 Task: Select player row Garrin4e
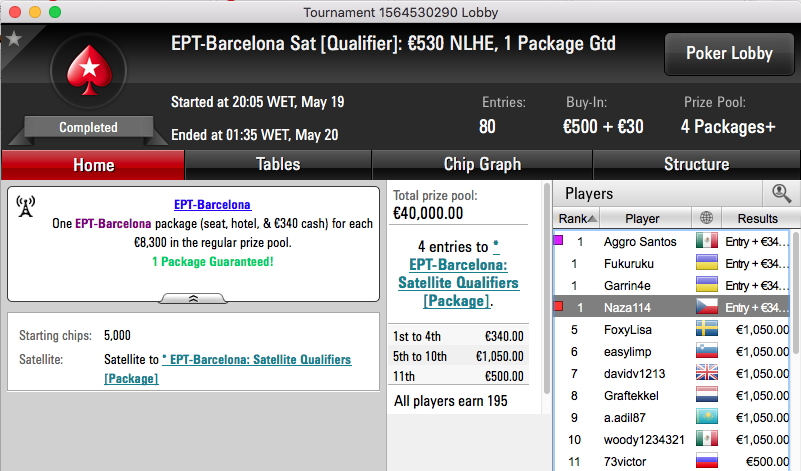672,285
